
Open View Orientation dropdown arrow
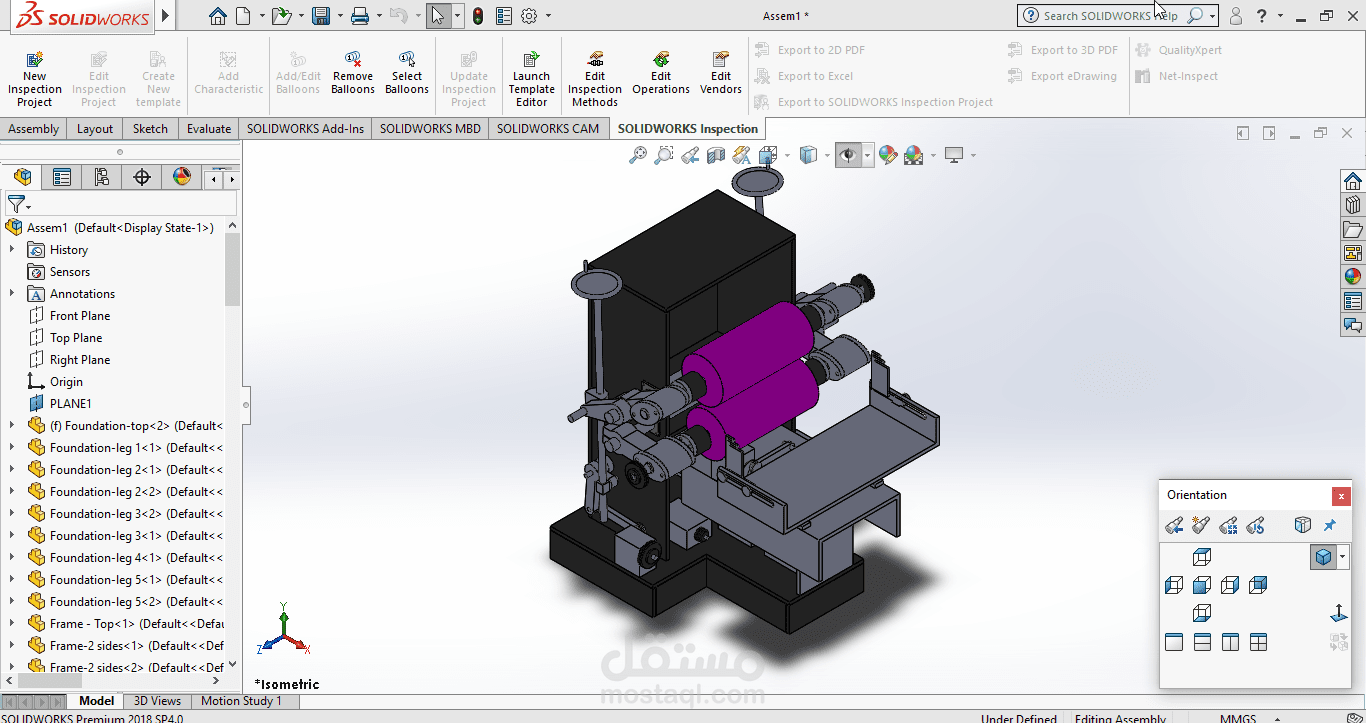[787, 155]
